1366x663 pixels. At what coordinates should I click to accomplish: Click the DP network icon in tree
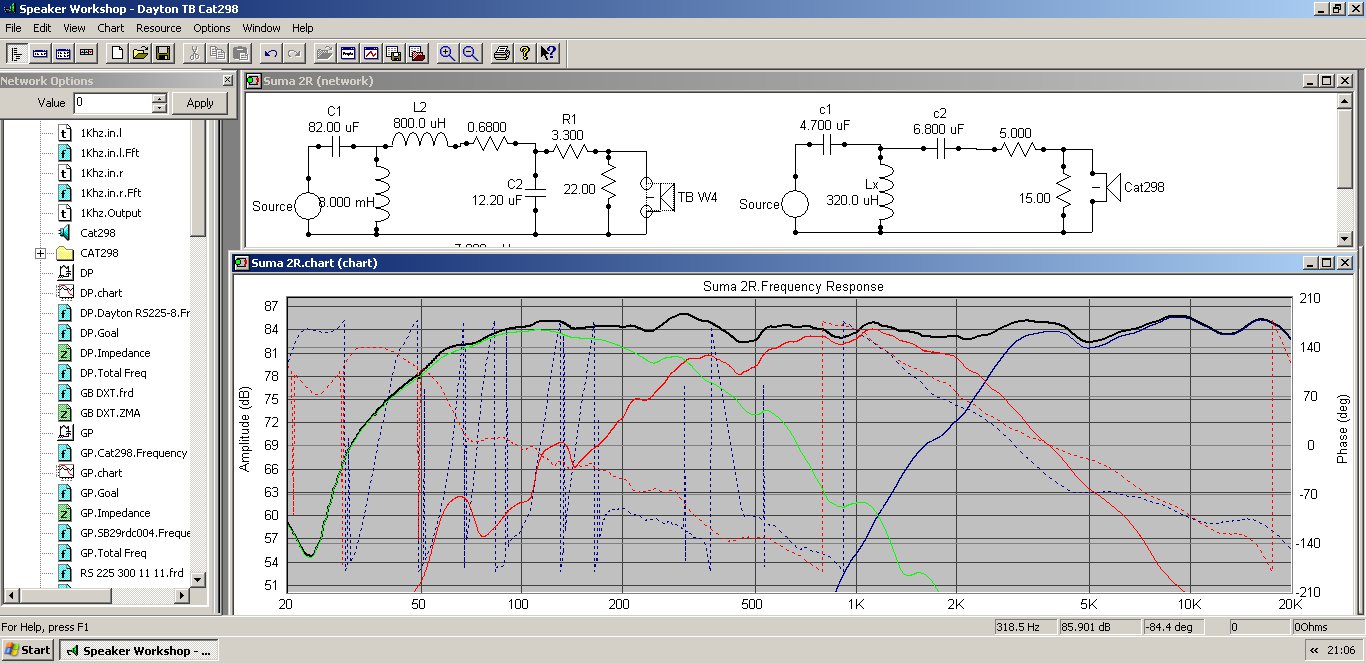coord(65,273)
